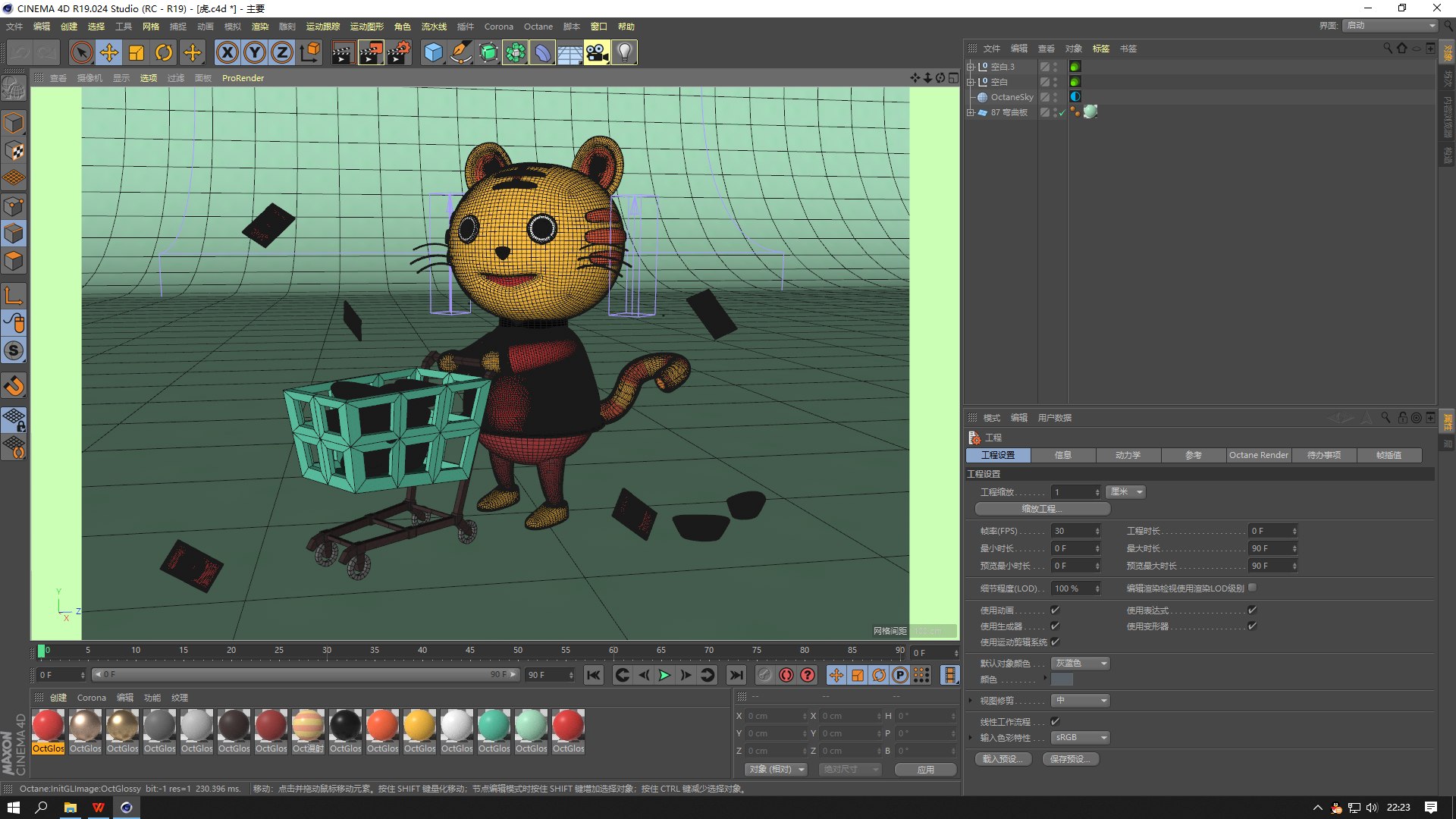This screenshot has width=1456, height=819.
Task: Activate the Rotate tool
Action: 164,52
